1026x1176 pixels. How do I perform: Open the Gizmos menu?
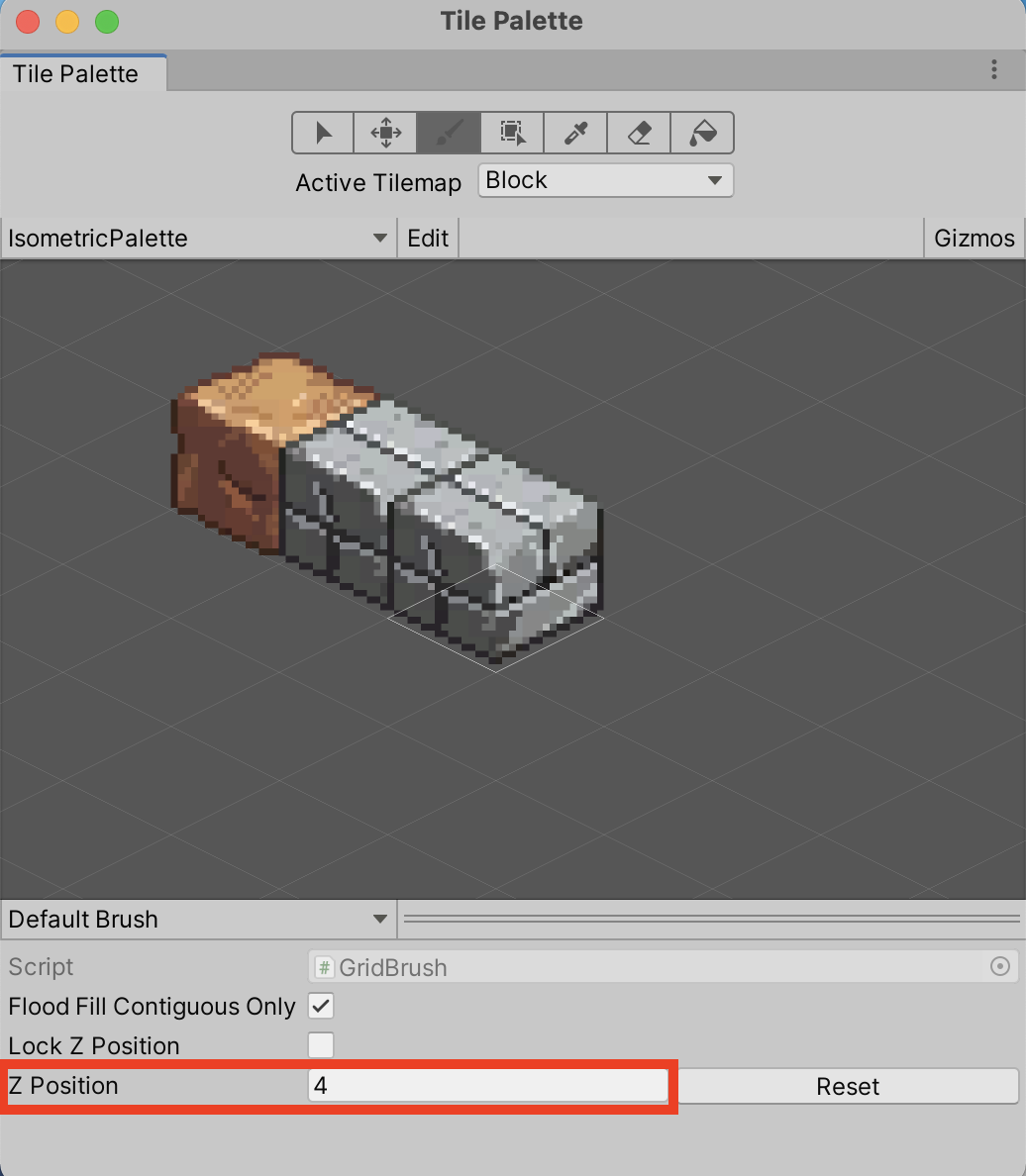pos(975,238)
